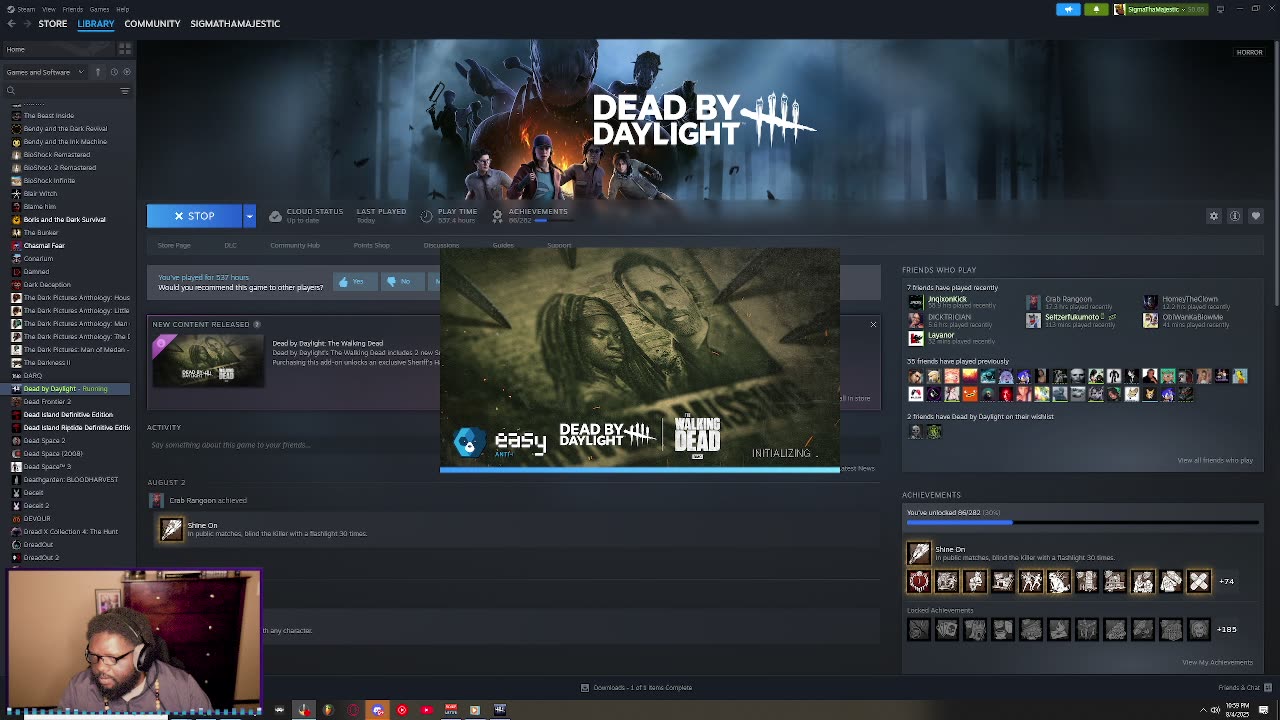The image size is (1280, 720).
Task: Select Deathgarden: BLOODHARVEST in library
Action: 70,479
